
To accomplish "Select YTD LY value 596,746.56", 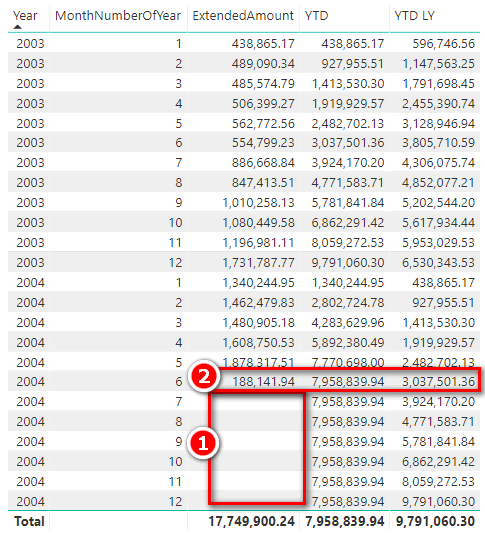I will (x=444, y=44).
